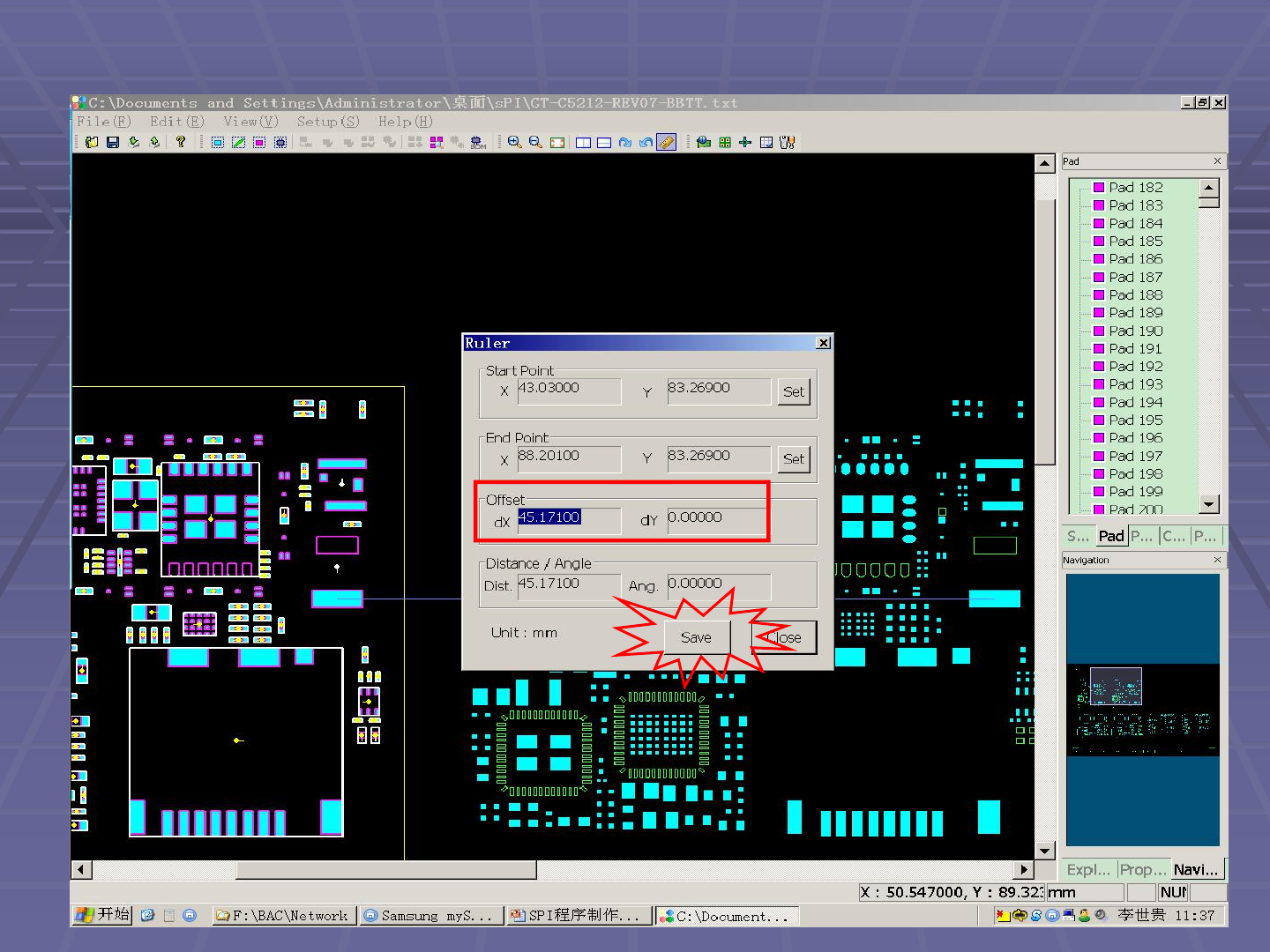
Task: Select Pad 197 in the list
Action: click(x=1136, y=457)
